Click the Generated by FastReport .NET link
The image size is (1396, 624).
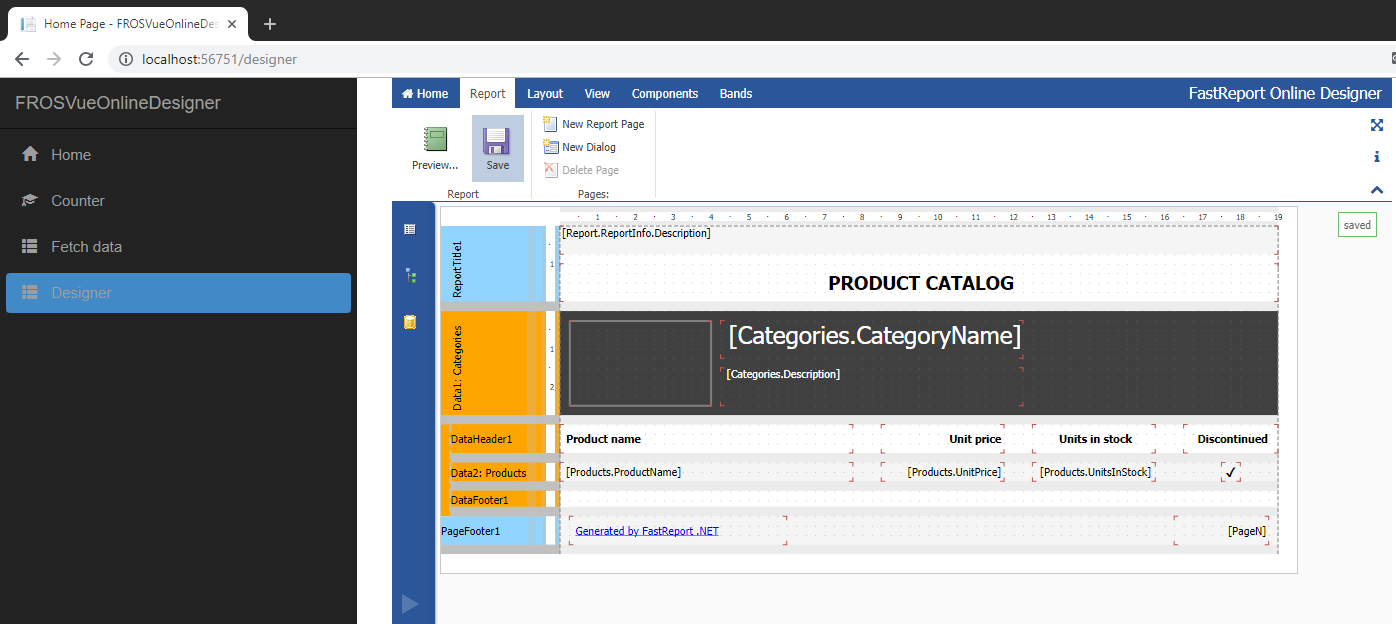(645, 530)
